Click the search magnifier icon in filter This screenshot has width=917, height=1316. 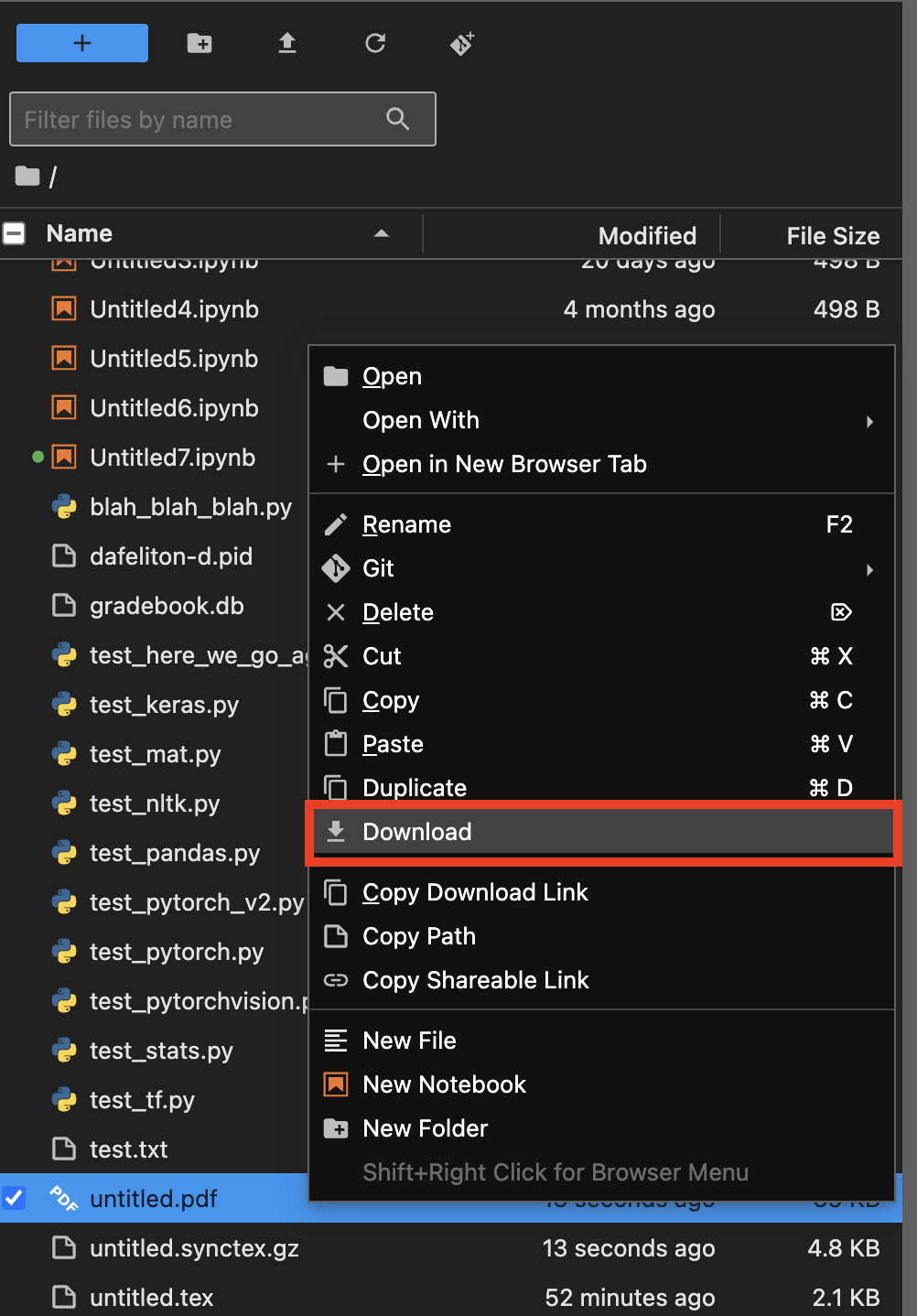pos(398,119)
